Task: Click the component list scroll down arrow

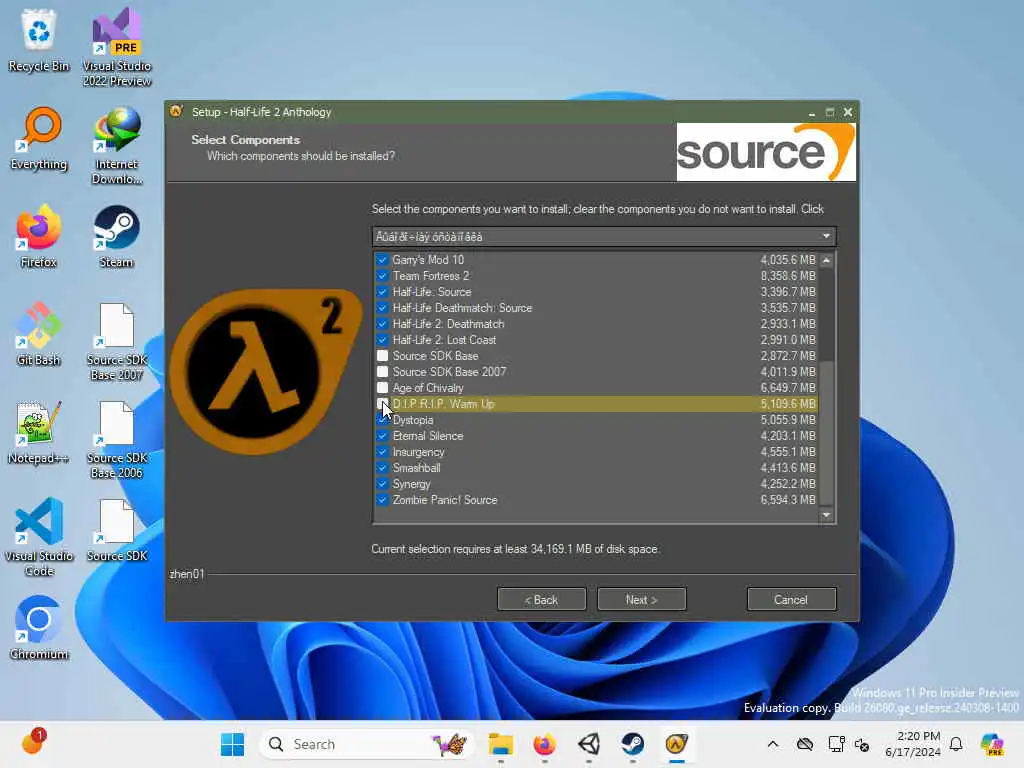Action: [827, 515]
